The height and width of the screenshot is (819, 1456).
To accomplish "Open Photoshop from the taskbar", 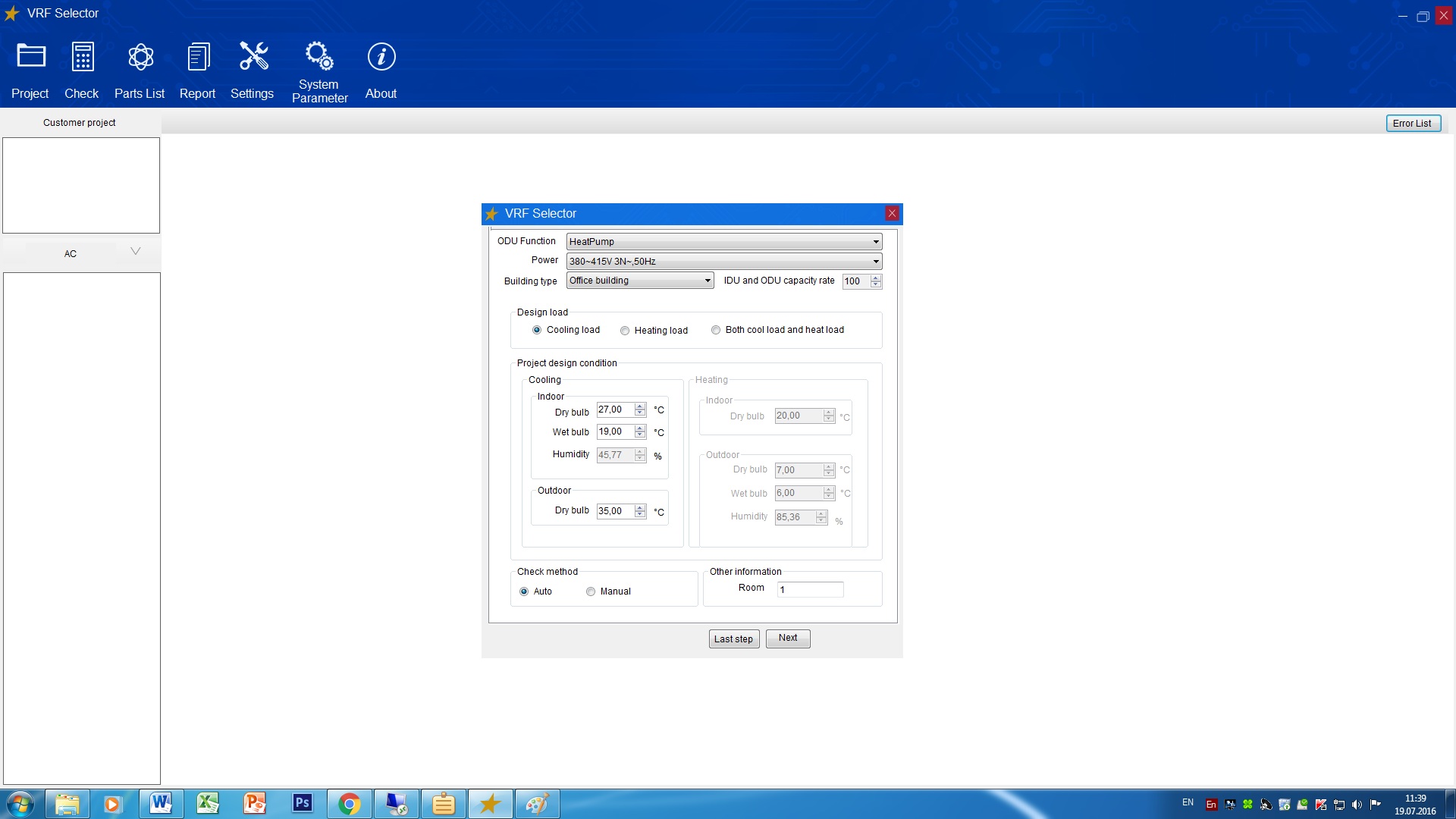I will pos(302,803).
